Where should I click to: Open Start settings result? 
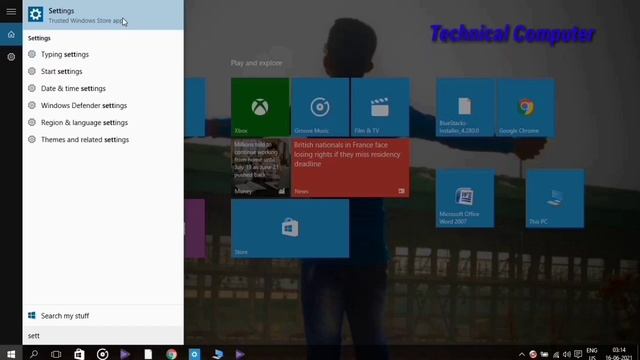[x=103, y=71]
